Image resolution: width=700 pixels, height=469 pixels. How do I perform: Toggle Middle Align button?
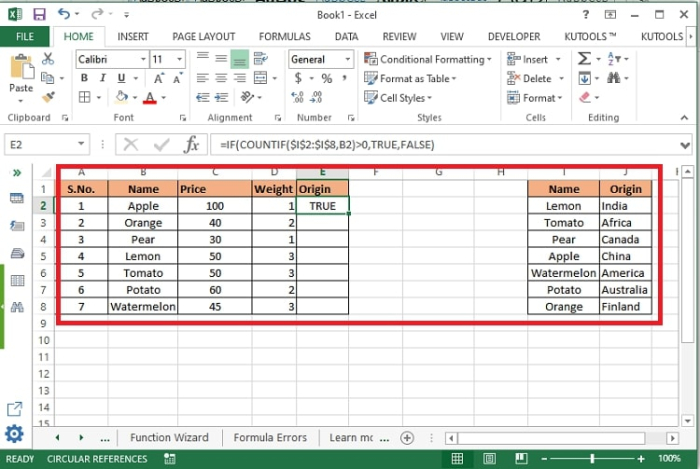click(x=221, y=58)
